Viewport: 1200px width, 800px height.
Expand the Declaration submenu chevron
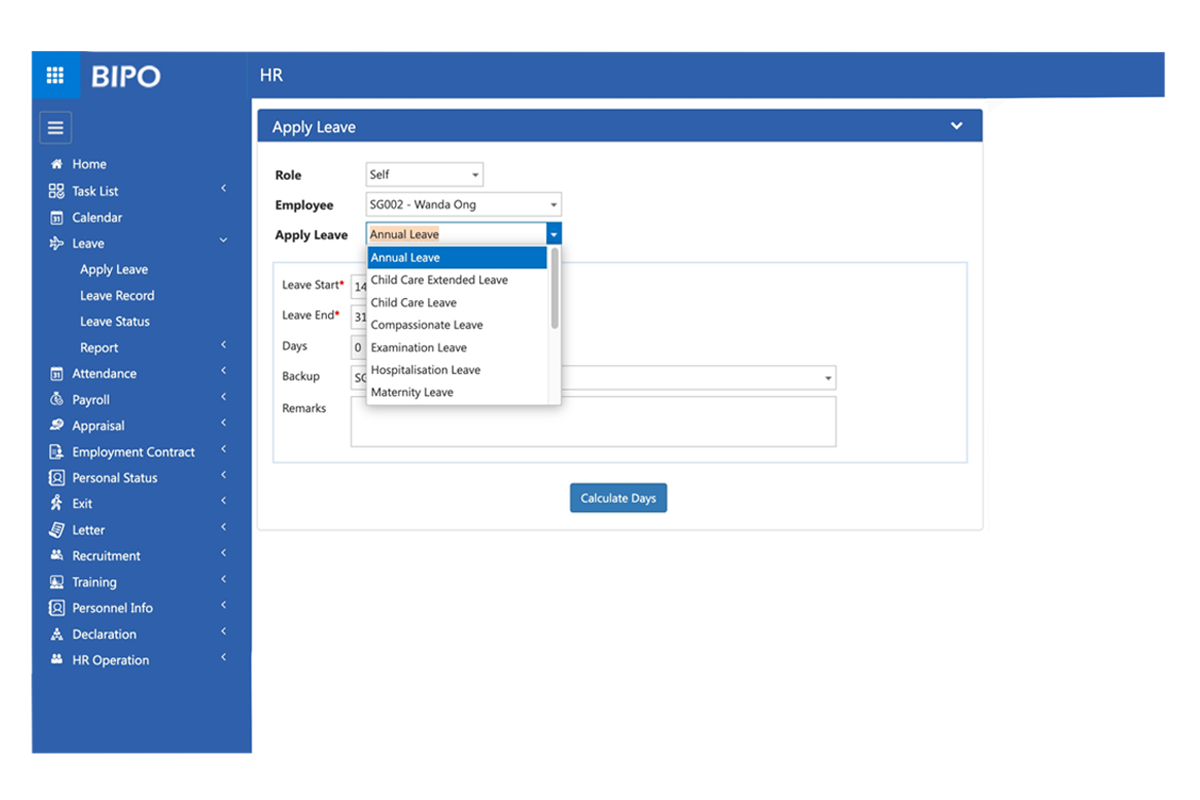[x=224, y=631]
